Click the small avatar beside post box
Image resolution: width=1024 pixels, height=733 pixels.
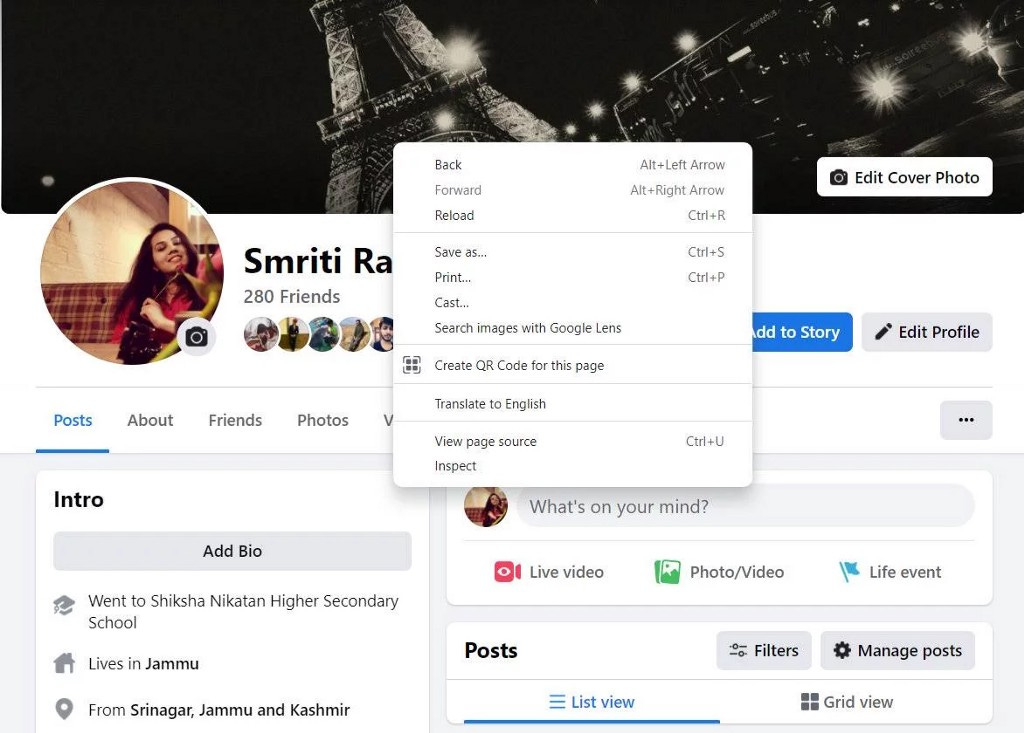point(486,506)
